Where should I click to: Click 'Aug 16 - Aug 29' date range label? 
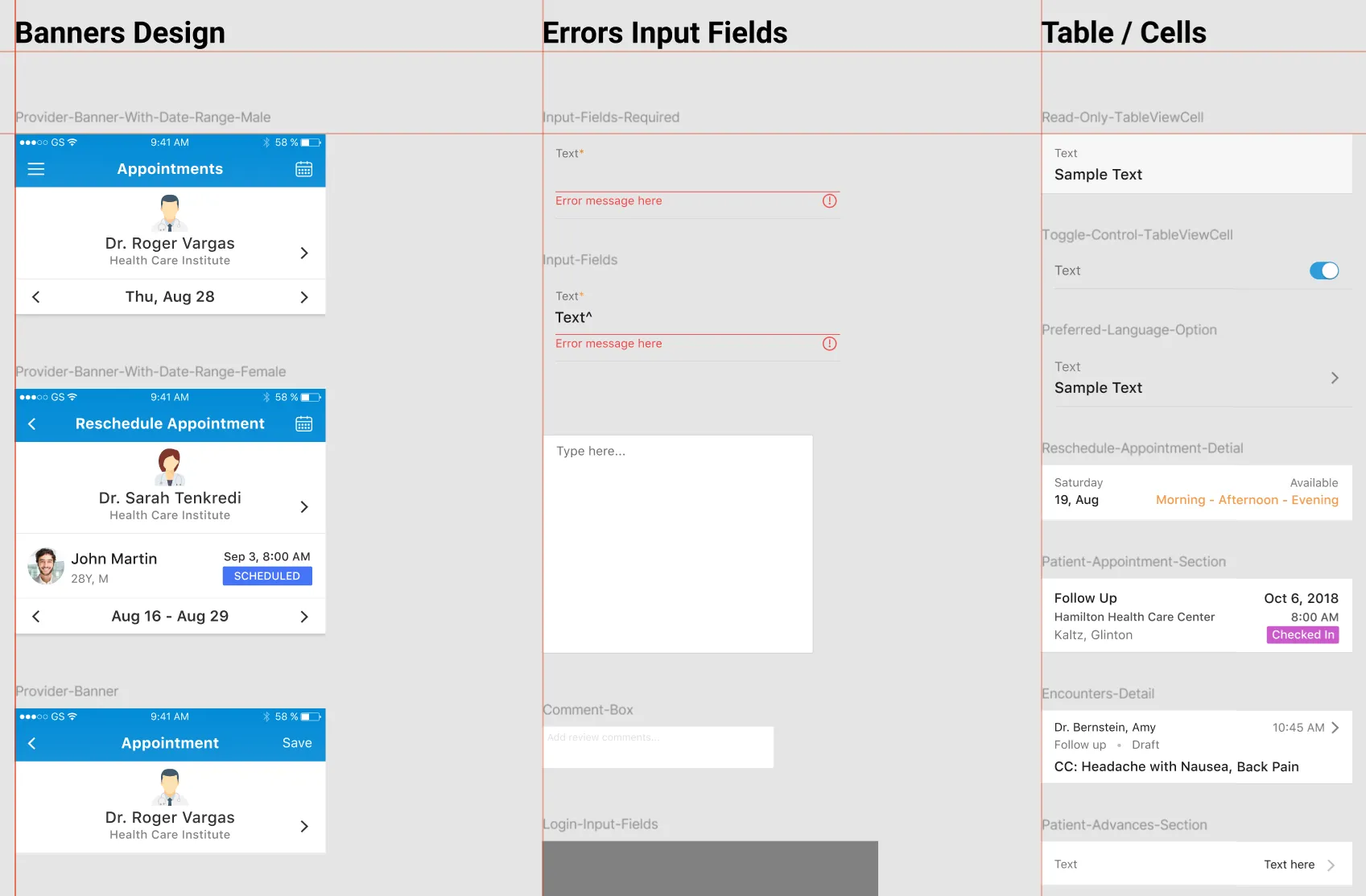170,617
